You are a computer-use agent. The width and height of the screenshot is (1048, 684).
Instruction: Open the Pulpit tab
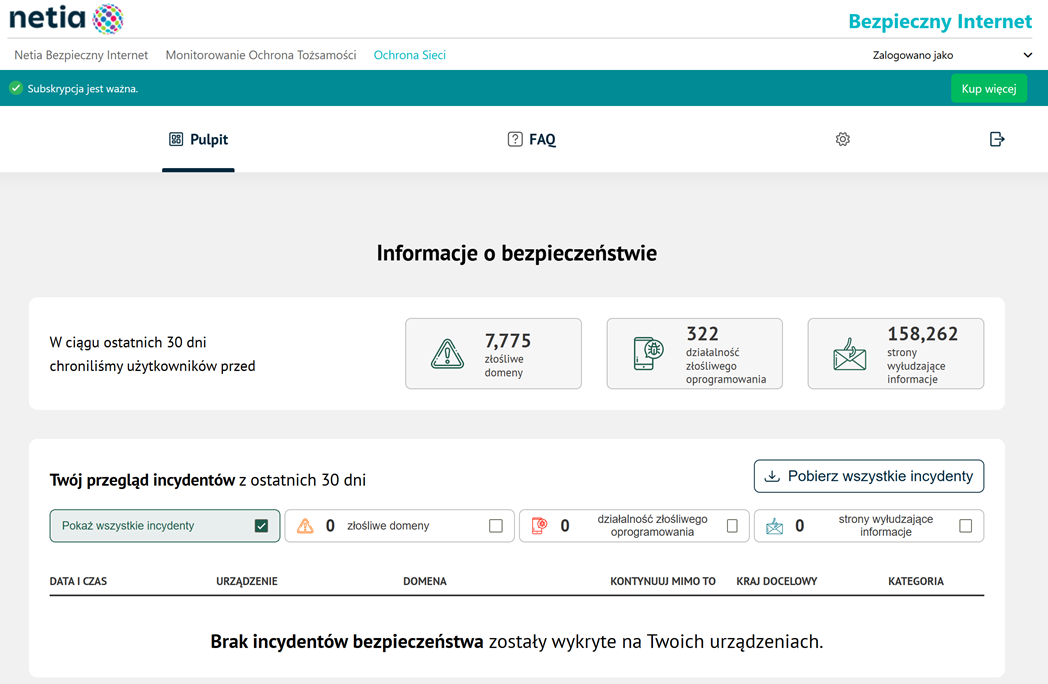click(x=199, y=140)
